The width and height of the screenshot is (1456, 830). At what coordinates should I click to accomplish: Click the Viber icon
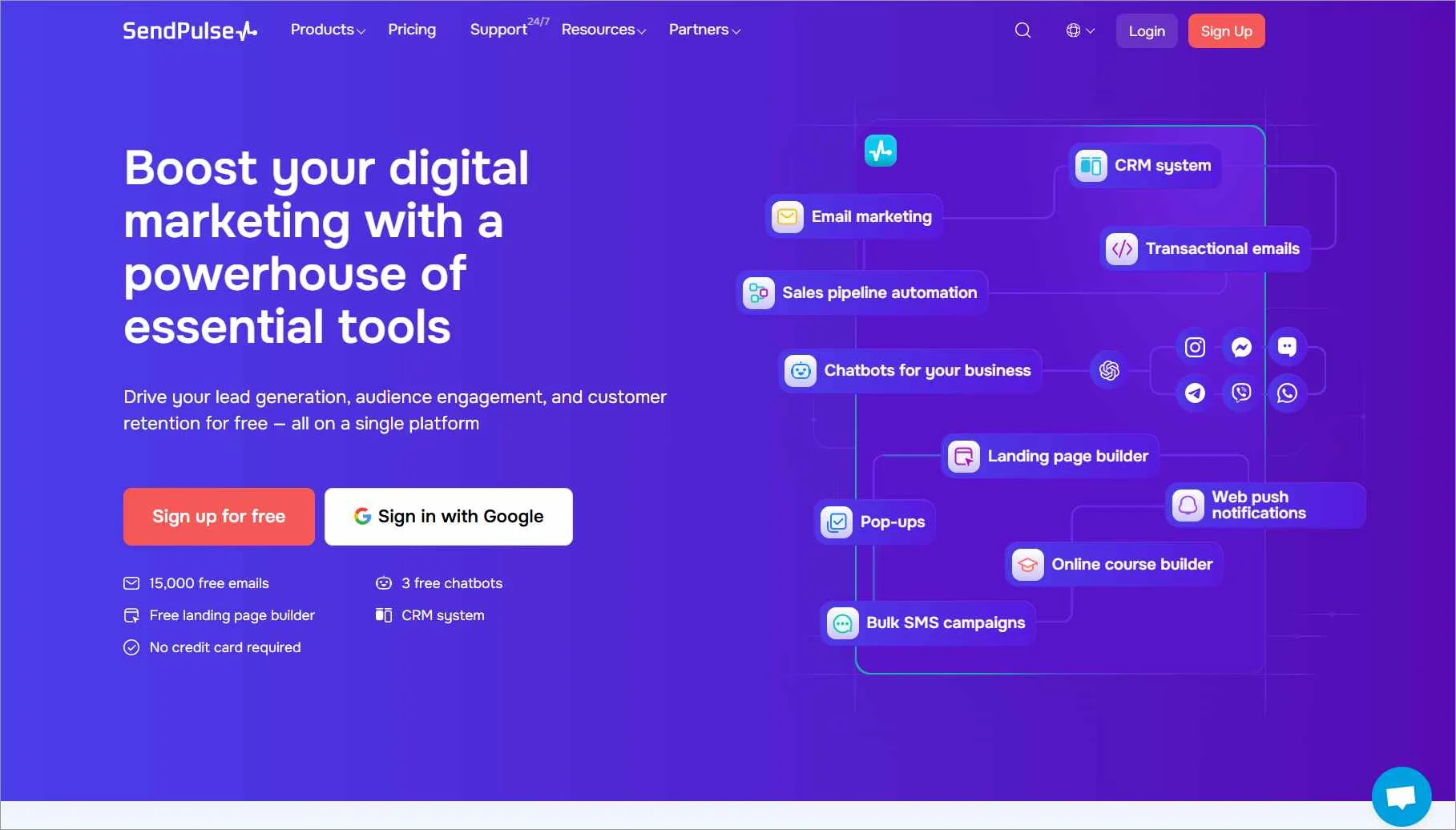(x=1241, y=393)
